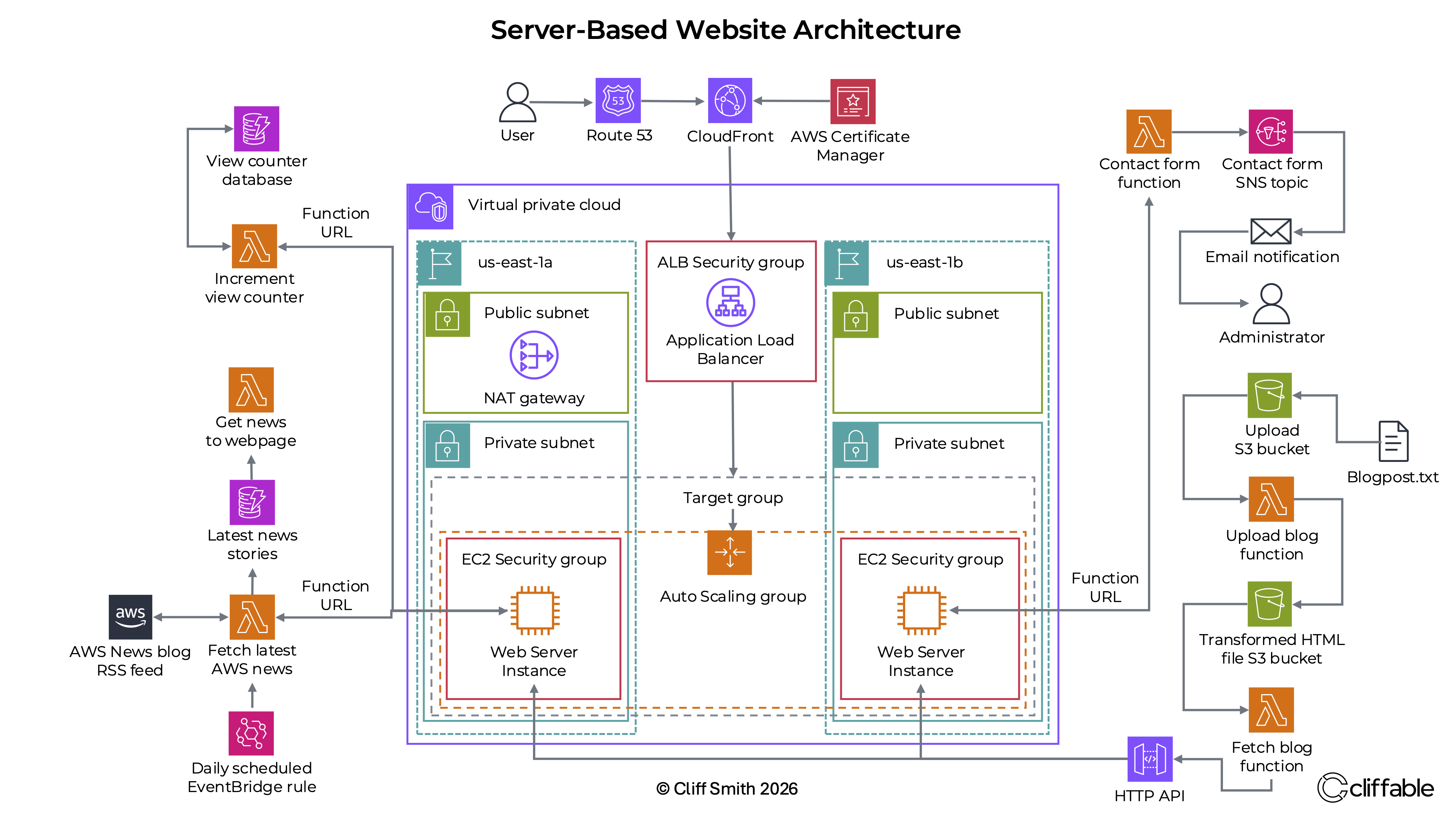The image size is (1456, 819).
Task: Select the AWS Certificate Manager icon
Action: tap(852, 101)
